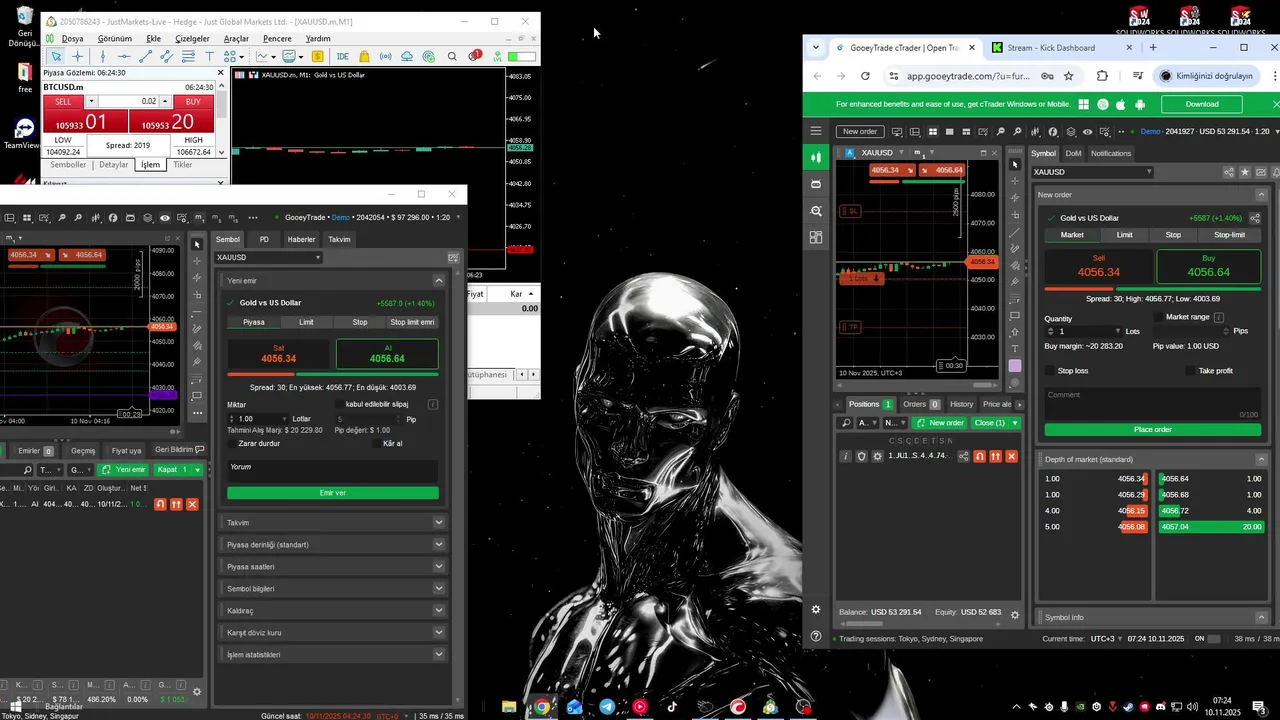The height and width of the screenshot is (720, 1280).
Task: Click browser address bar with gooeytrade URL
Action: point(968,76)
